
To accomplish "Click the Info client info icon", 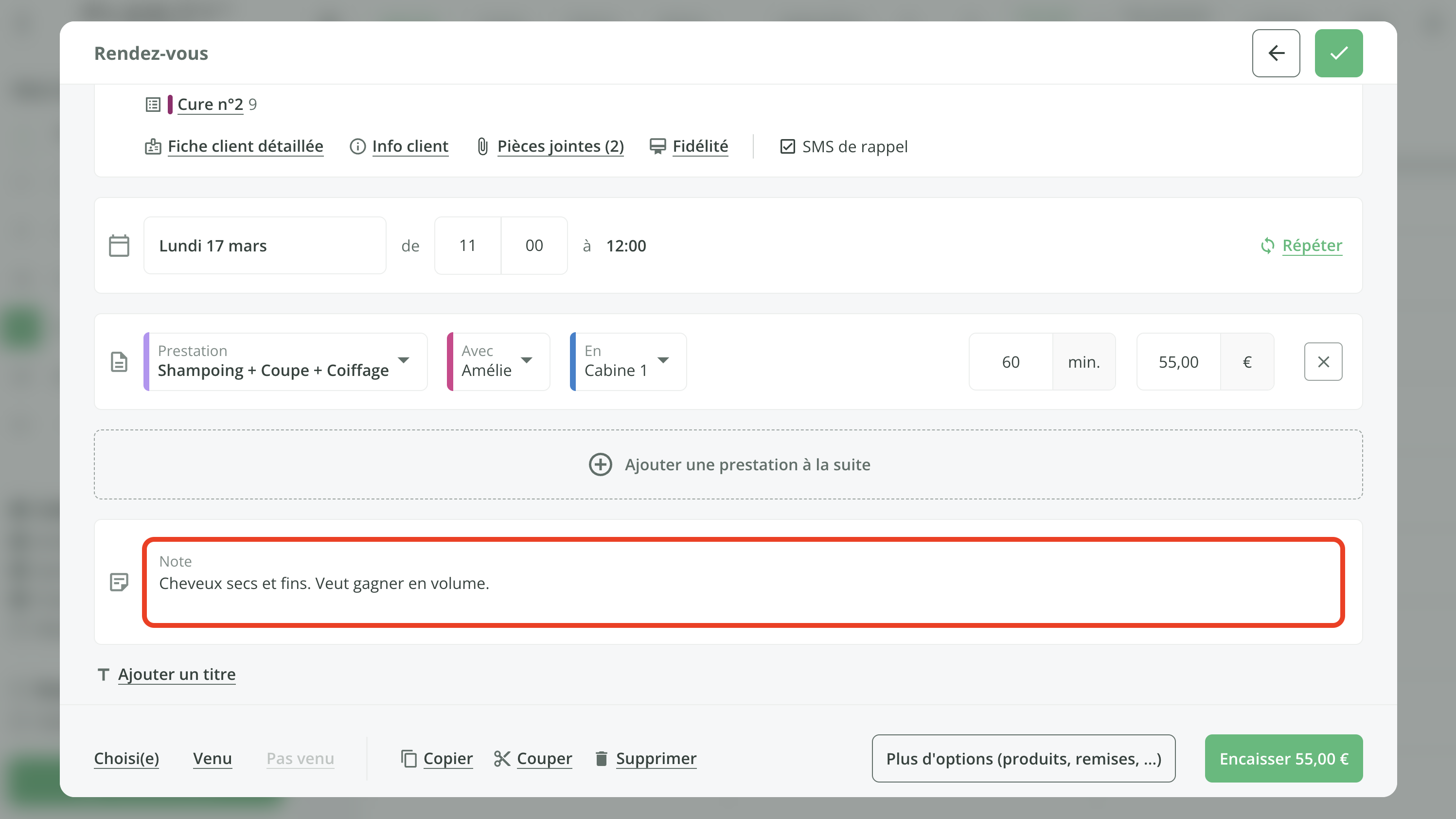I will point(358,146).
